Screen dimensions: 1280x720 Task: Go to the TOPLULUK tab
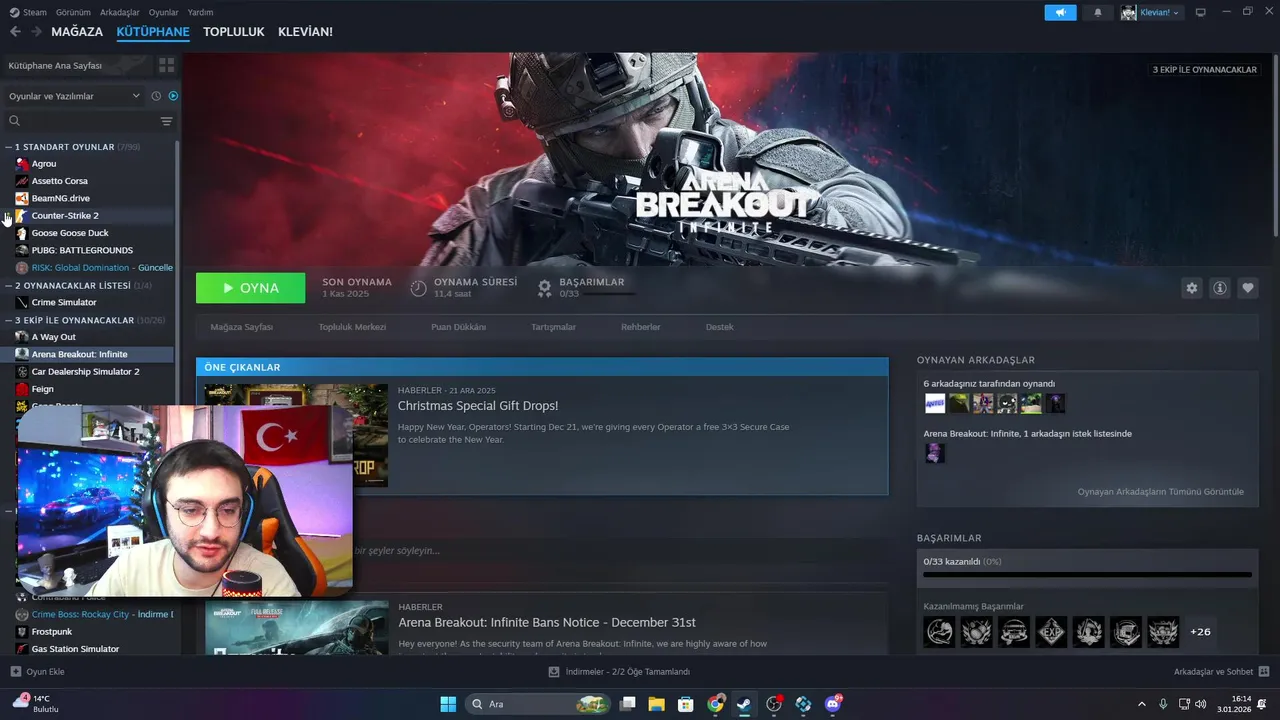(x=234, y=32)
